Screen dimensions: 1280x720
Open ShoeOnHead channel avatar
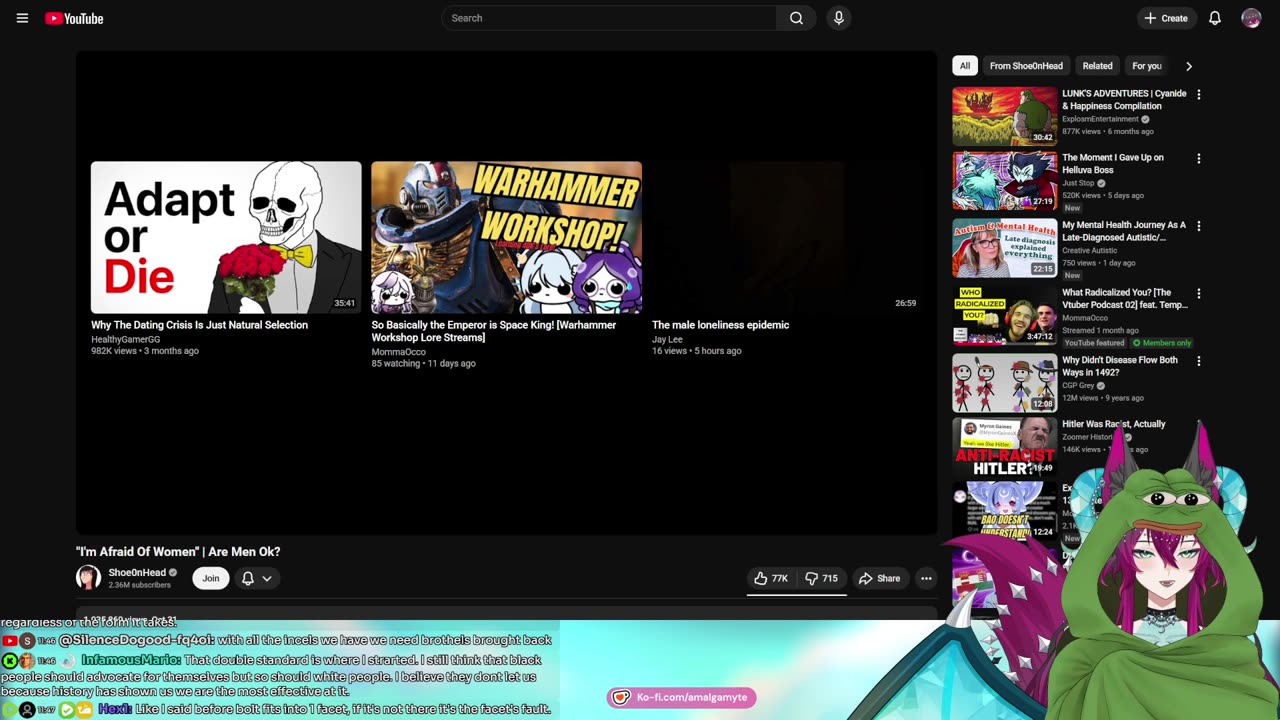[88, 578]
